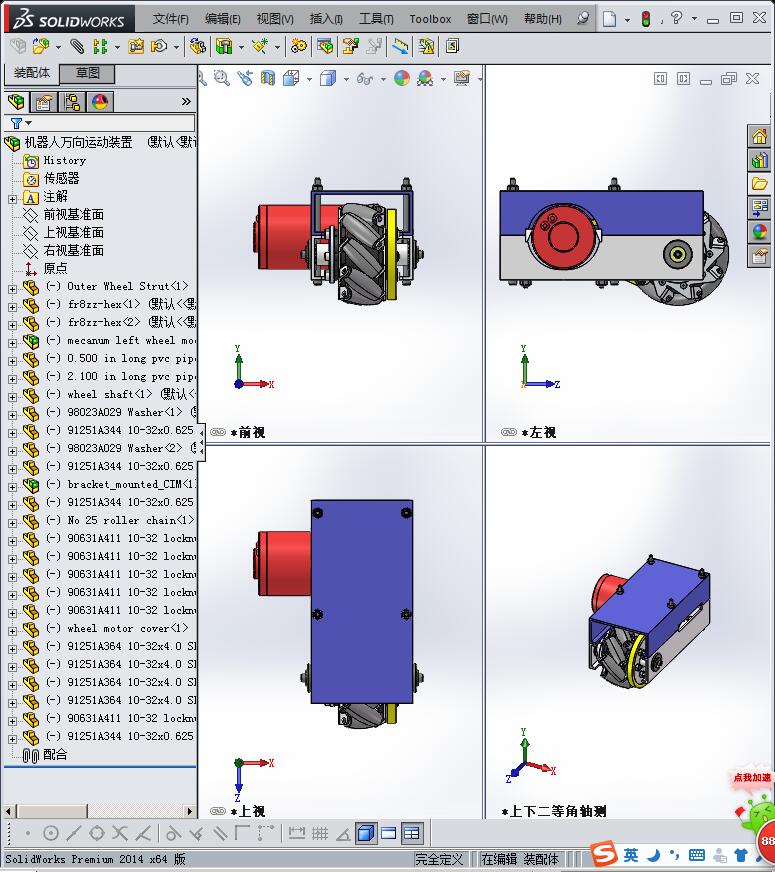Open the ConfigurationManager tab
Viewport: 775px width, 872px height.
click(x=72, y=102)
